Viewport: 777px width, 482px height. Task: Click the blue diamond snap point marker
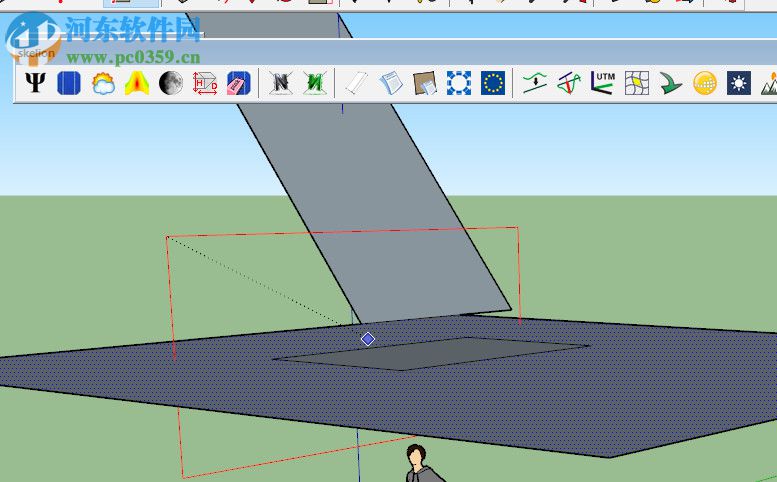368,339
